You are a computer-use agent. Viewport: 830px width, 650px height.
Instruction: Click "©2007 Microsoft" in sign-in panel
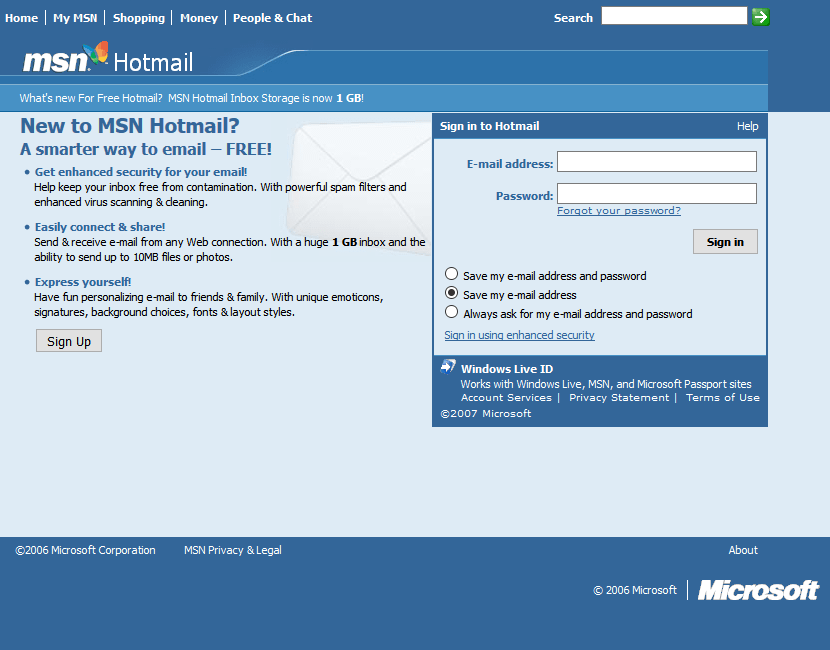pyautogui.click(x=486, y=413)
